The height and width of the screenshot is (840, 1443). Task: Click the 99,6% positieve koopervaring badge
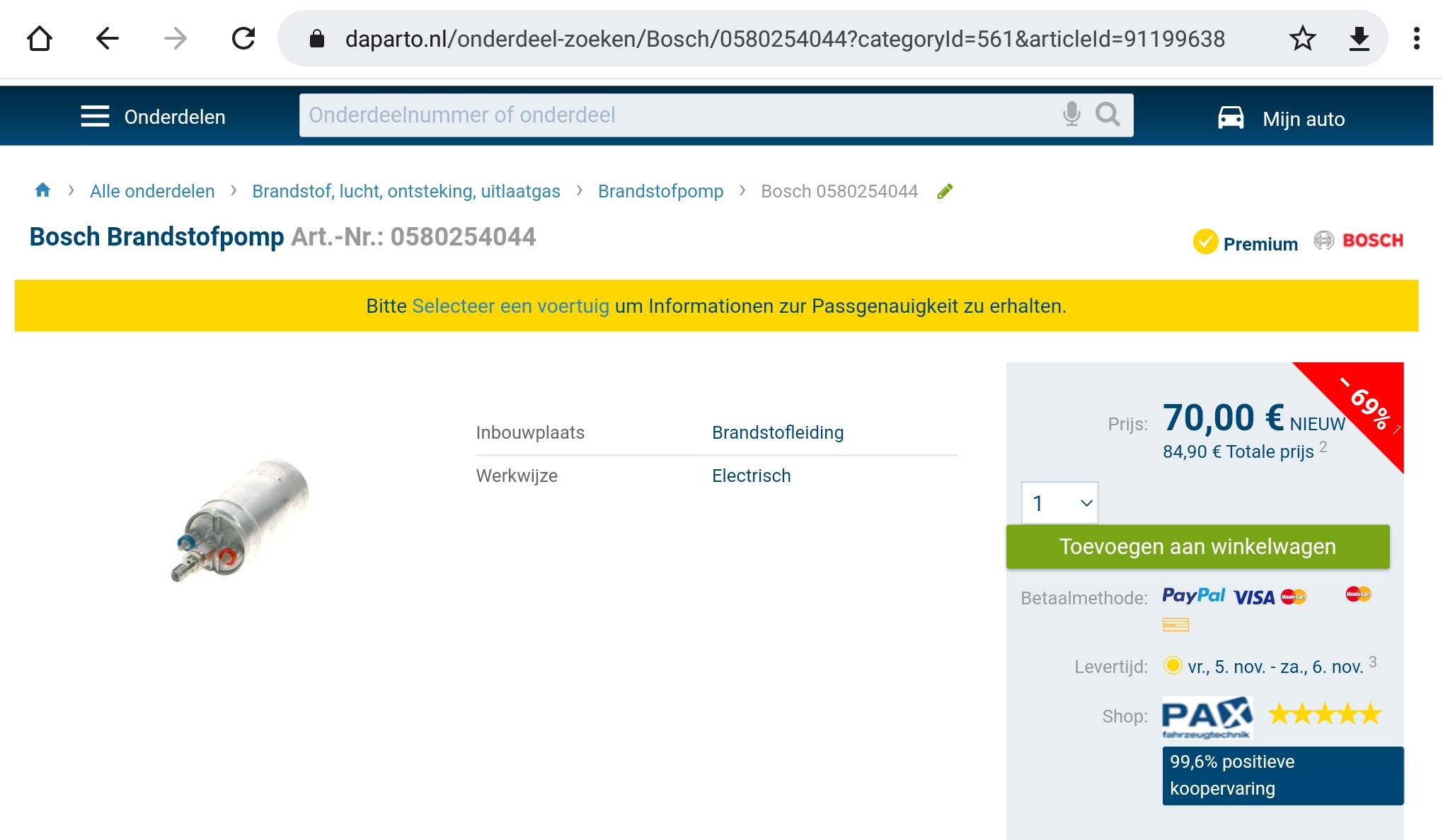[x=1283, y=776]
